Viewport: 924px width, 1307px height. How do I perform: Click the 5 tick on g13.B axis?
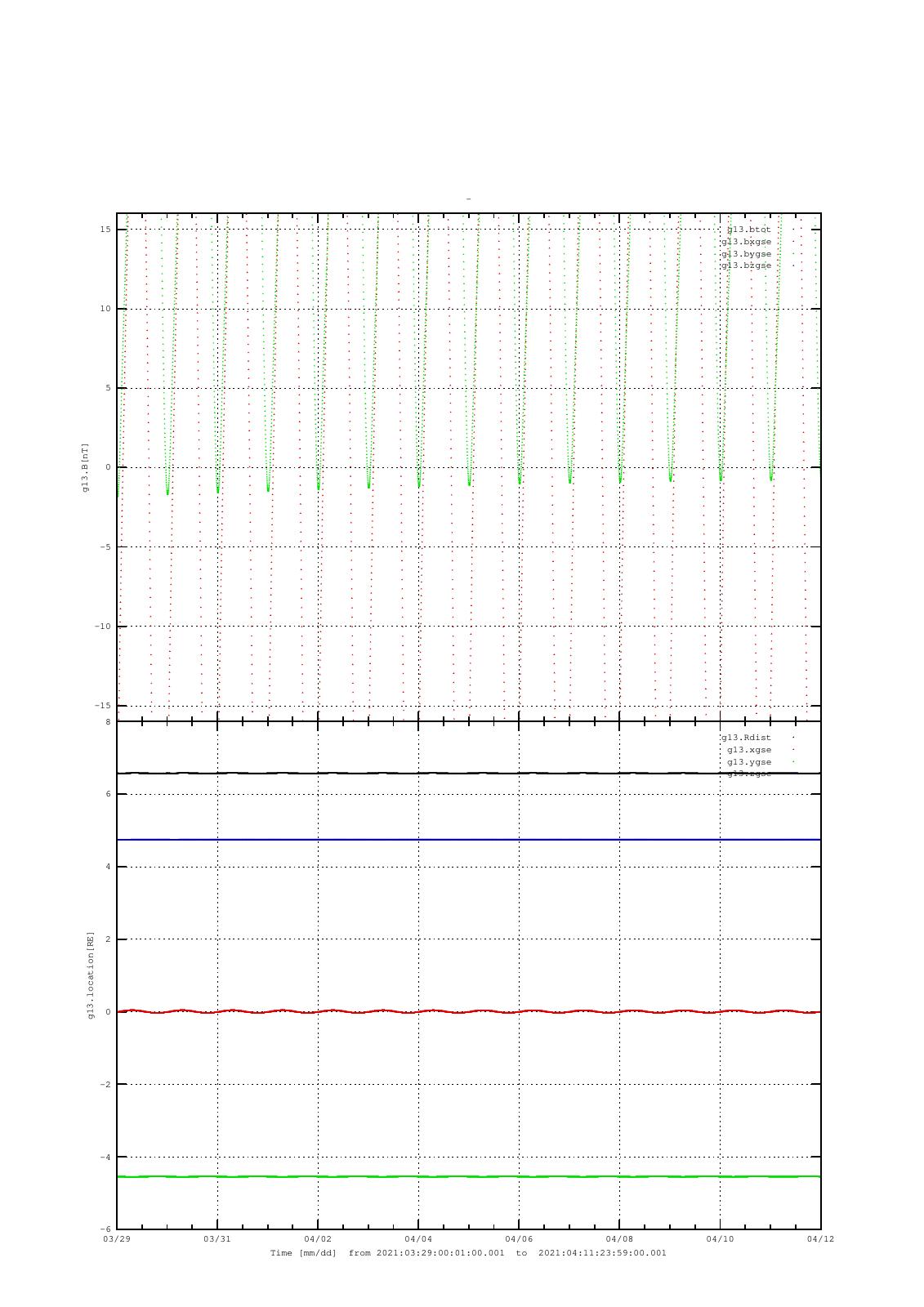pos(108,388)
